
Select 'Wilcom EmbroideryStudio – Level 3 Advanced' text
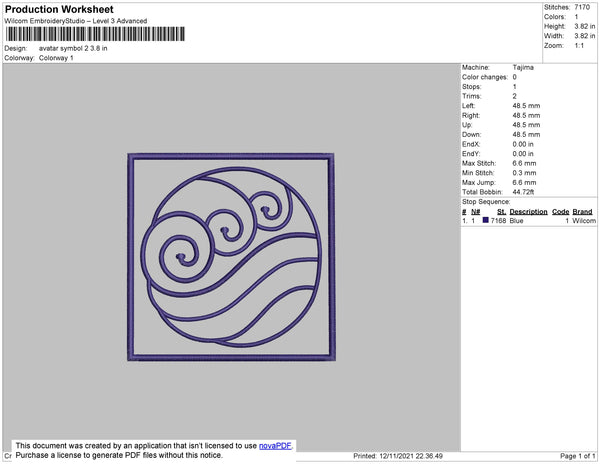[76, 21]
